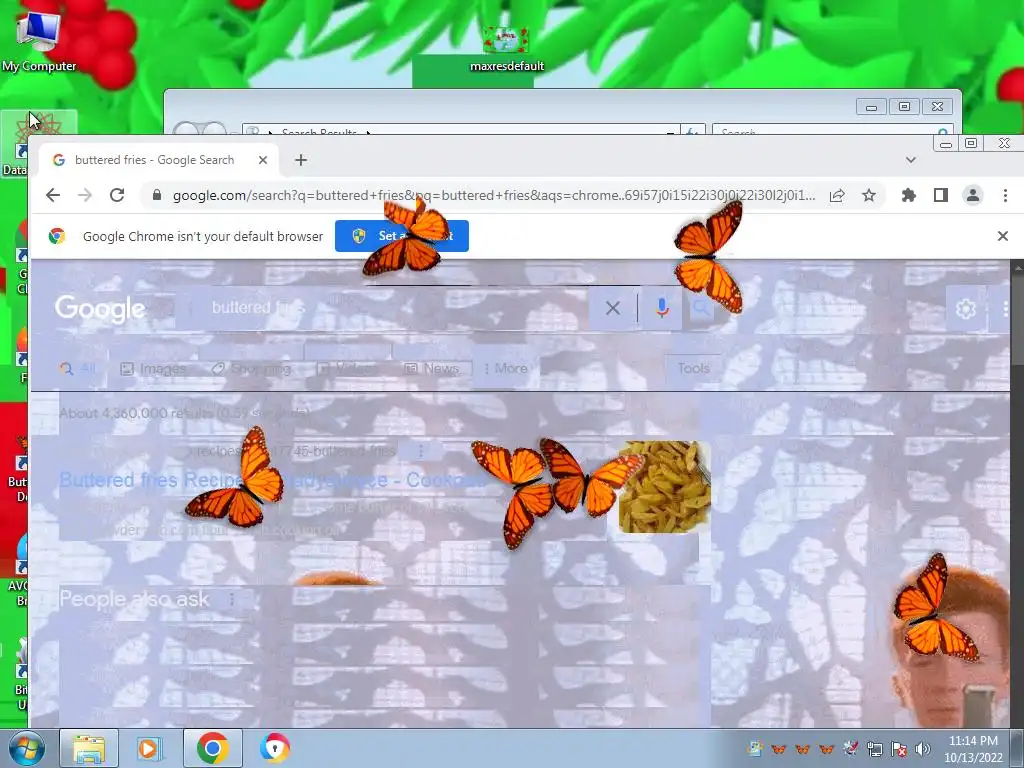Image resolution: width=1024 pixels, height=768 pixels.
Task: Bookmark this page with the star icon
Action: pos(869,195)
